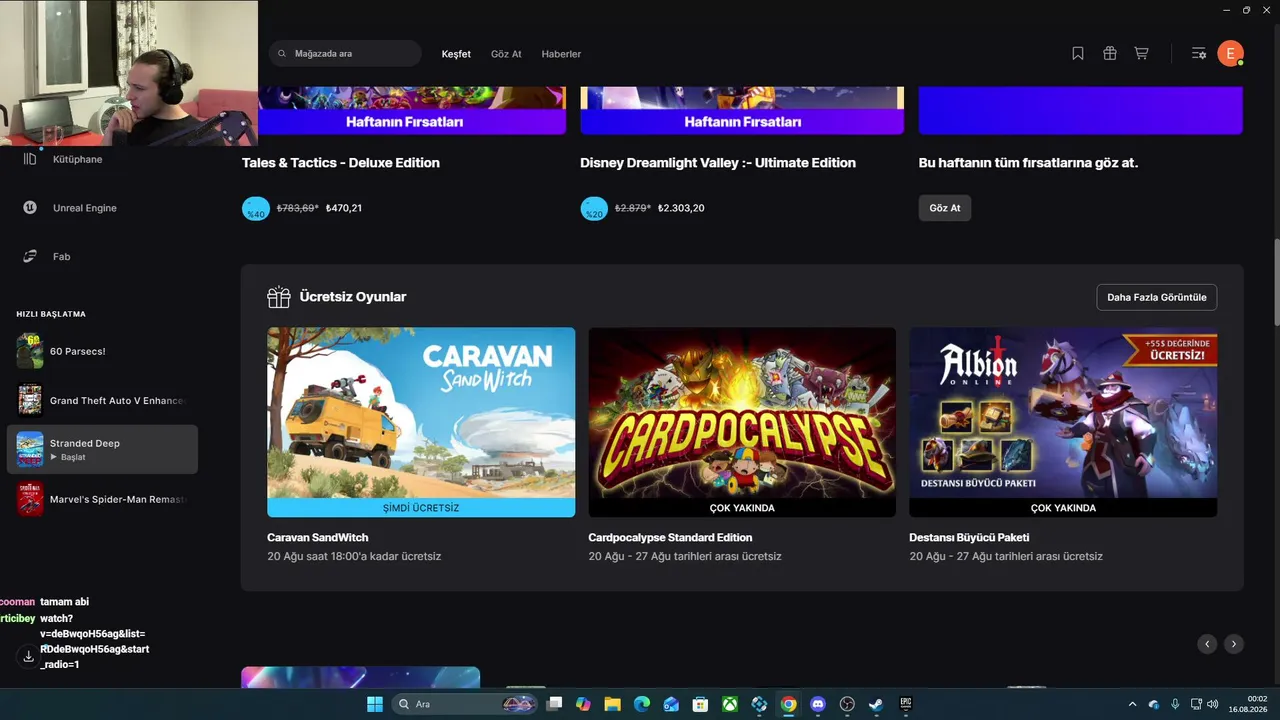The image size is (1280, 720).
Task: Open Steam from the taskbar
Action: coord(876,704)
